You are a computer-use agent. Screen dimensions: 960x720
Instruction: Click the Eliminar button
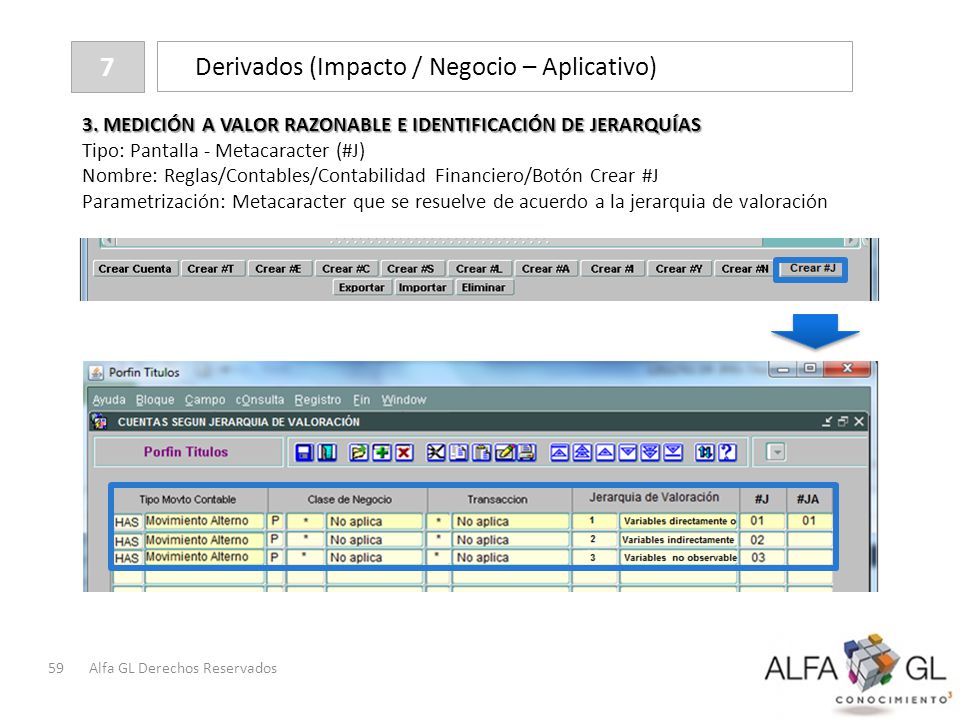(x=484, y=287)
